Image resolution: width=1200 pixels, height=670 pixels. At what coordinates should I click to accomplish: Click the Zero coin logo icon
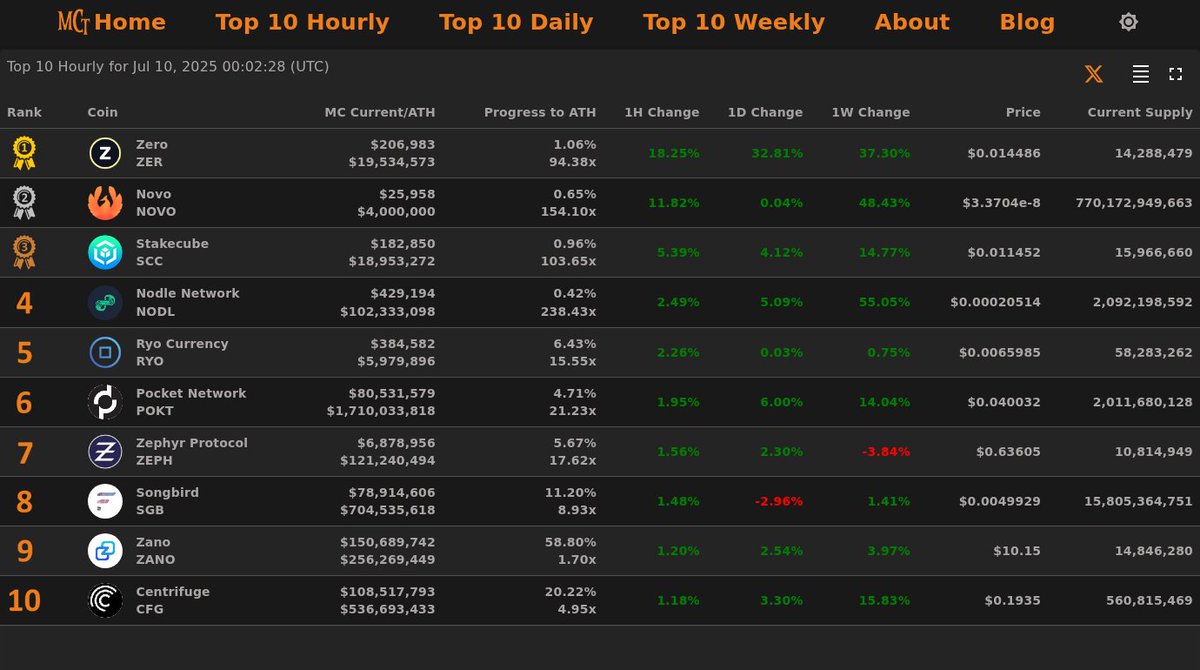104,153
